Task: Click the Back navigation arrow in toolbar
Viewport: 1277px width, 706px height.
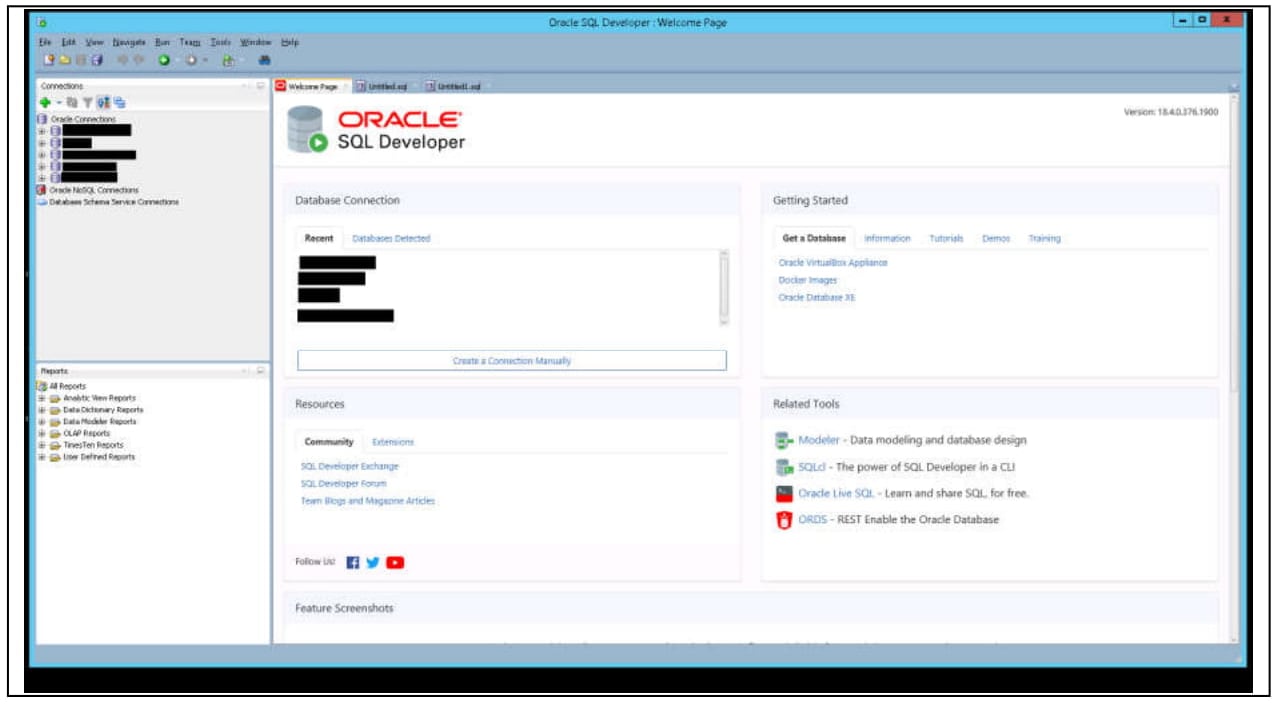Action: tap(123, 60)
